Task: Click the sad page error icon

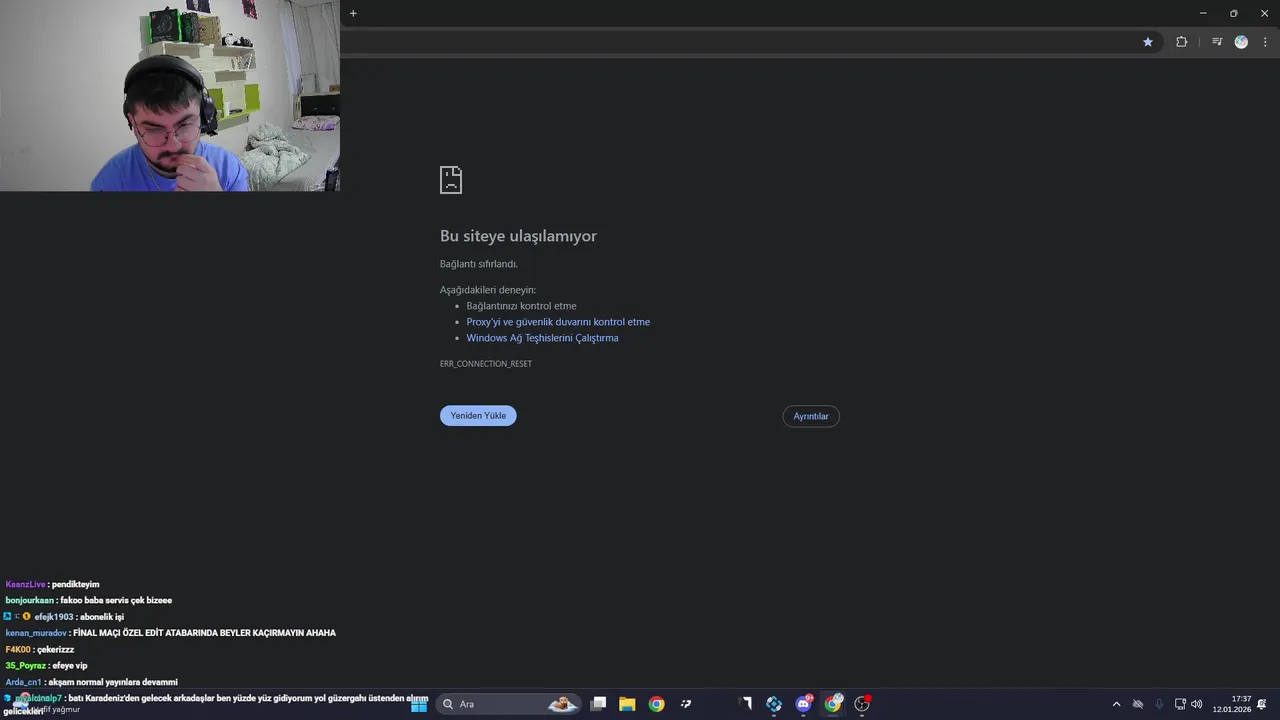Action: (451, 180)
